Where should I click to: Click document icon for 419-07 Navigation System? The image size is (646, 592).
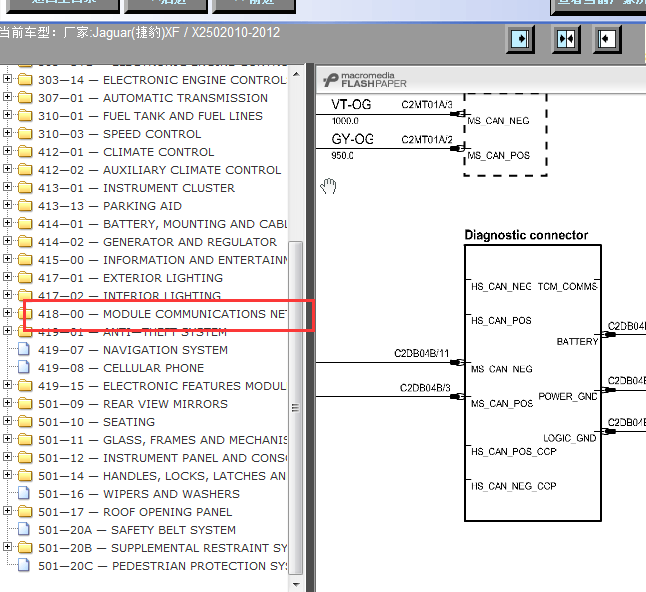(24, 349)
